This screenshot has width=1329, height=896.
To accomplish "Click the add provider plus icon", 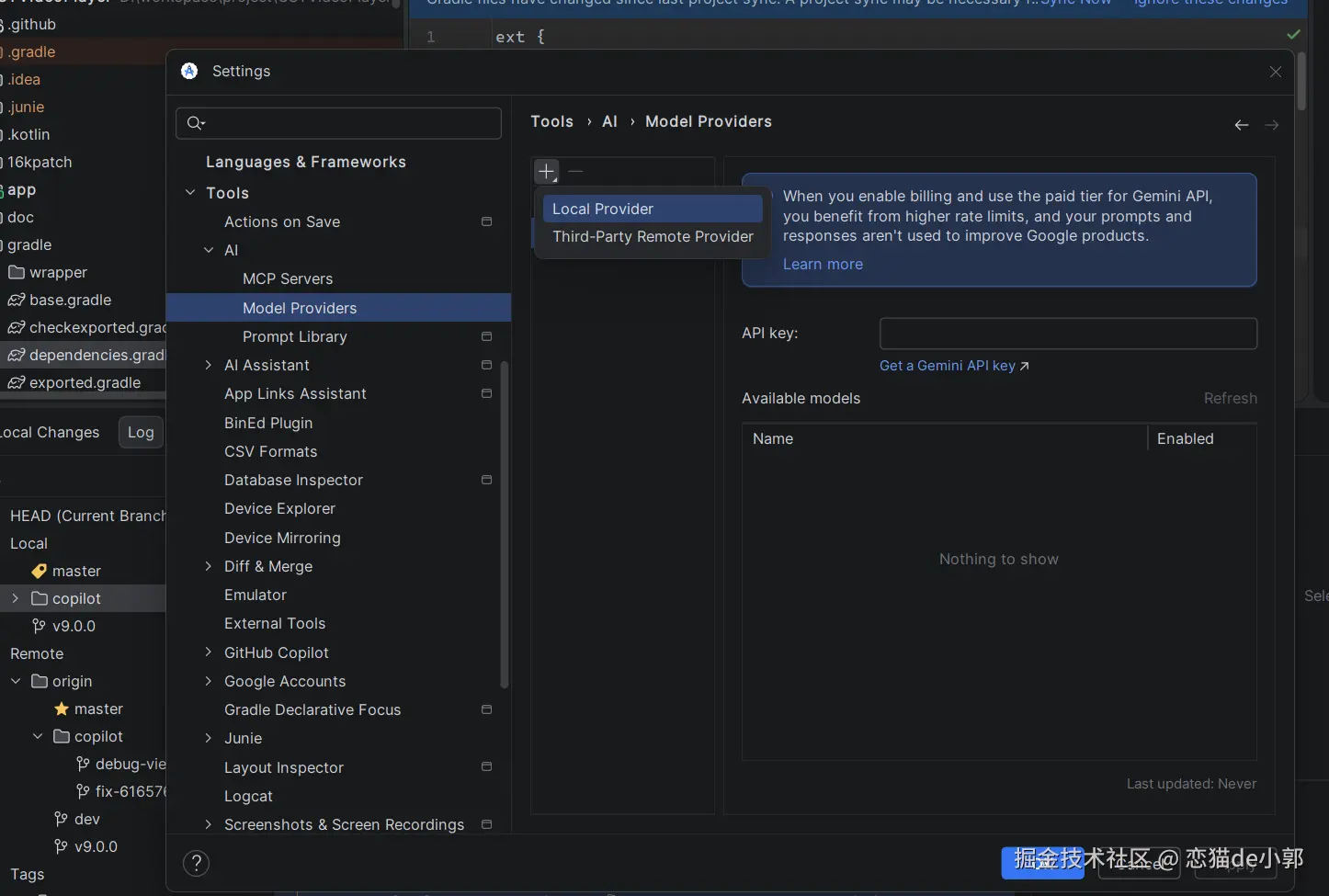I will coord(547,171).
